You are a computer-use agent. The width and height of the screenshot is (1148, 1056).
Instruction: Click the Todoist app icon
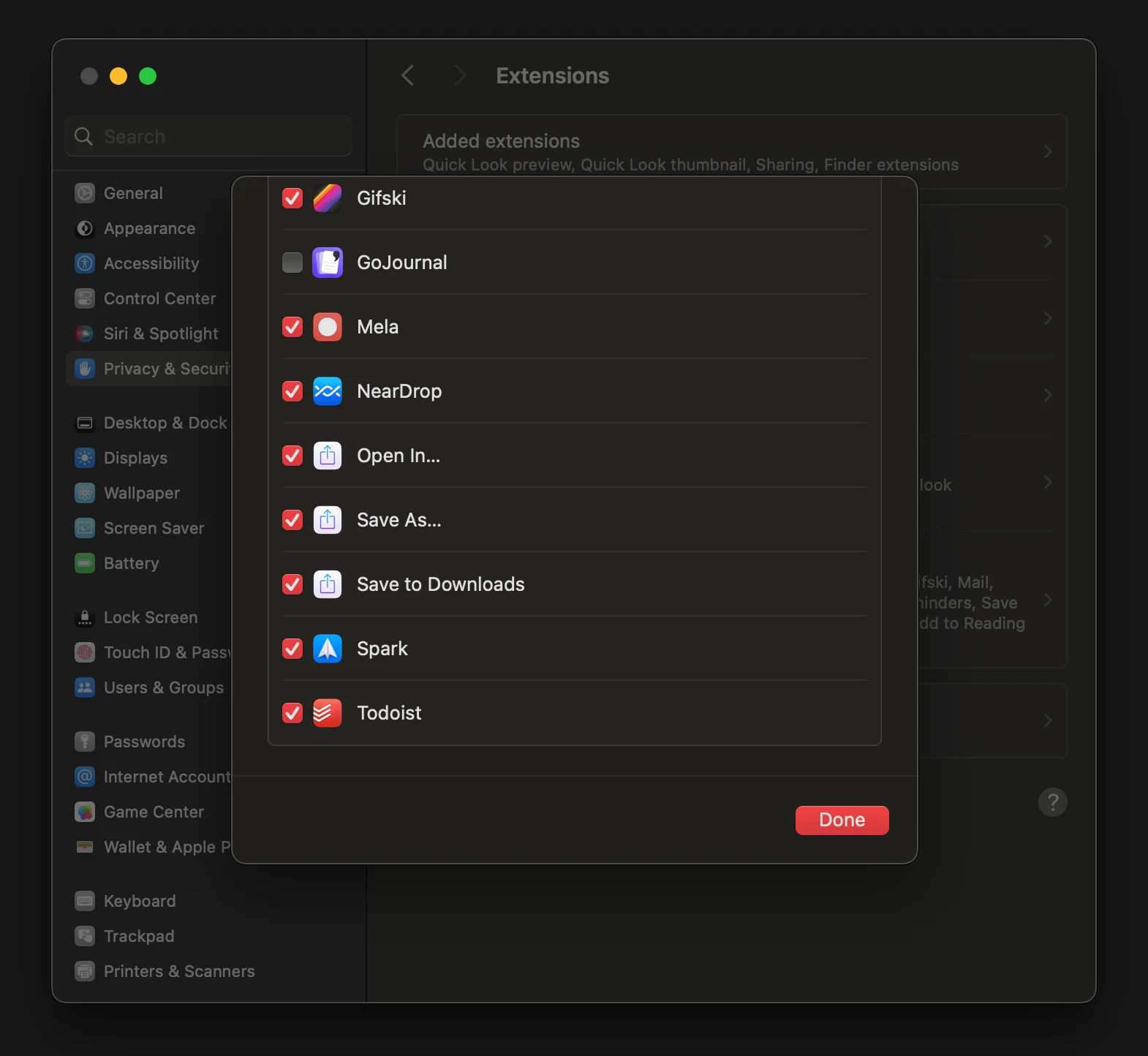pyautogui.click(x=327, y=713)
